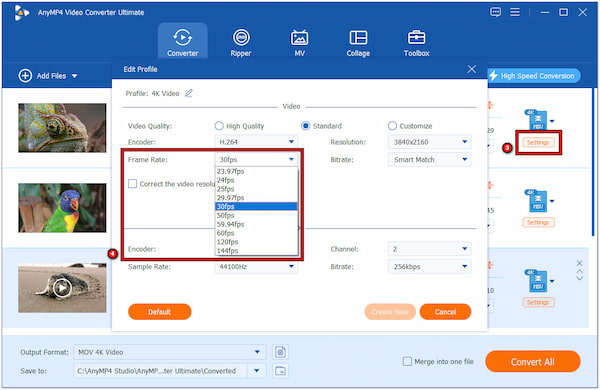Choose 120fps from frame rate list

click(x=256, y=242)
